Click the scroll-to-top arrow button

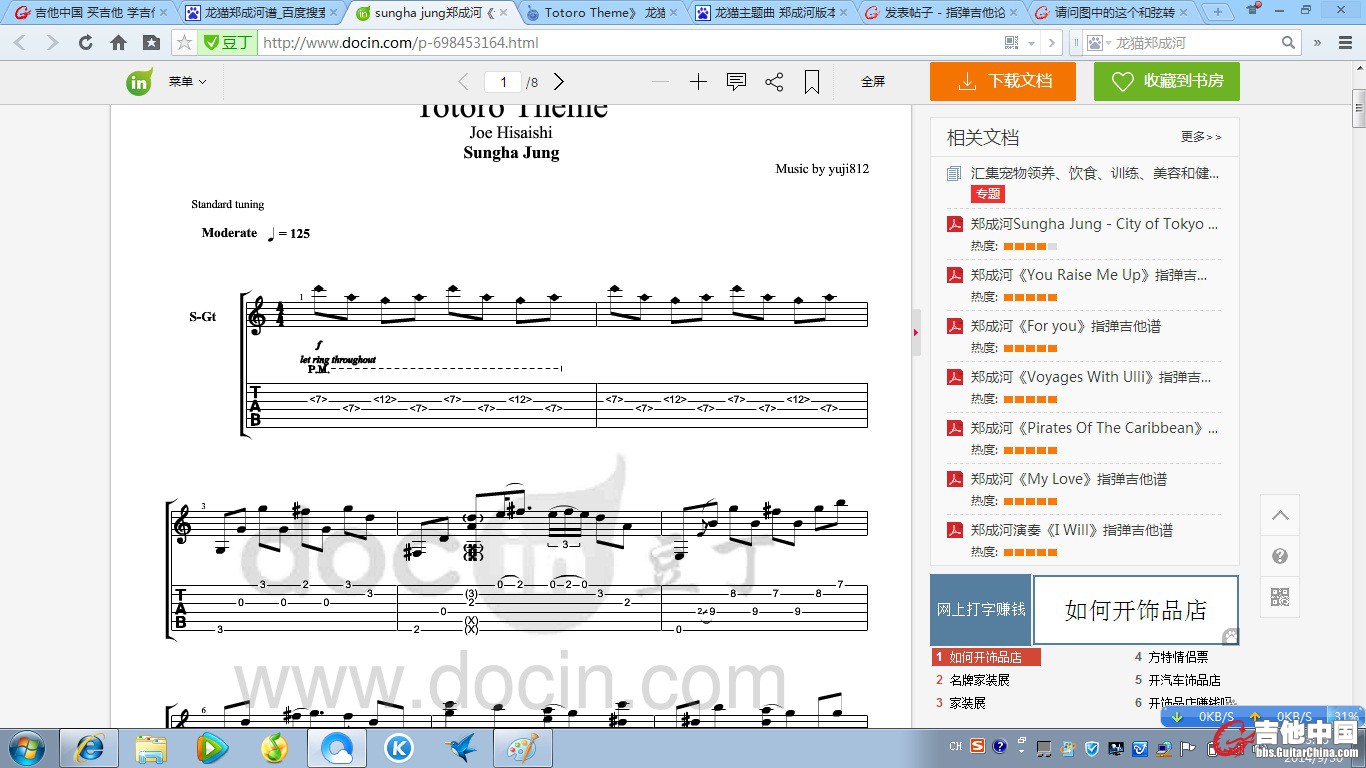tap(1280, 516)
